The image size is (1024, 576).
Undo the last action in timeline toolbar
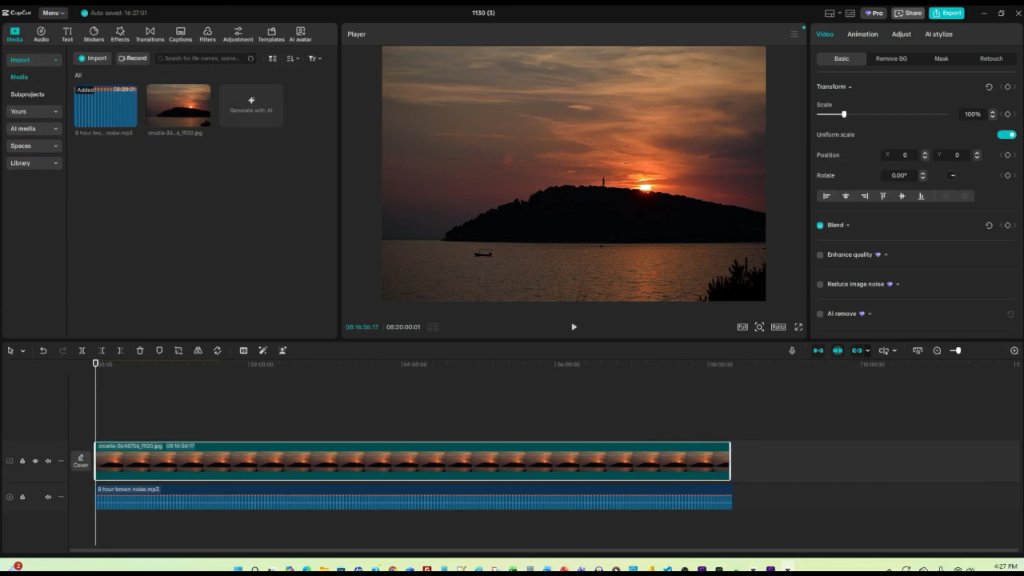[x=43, y=351]
